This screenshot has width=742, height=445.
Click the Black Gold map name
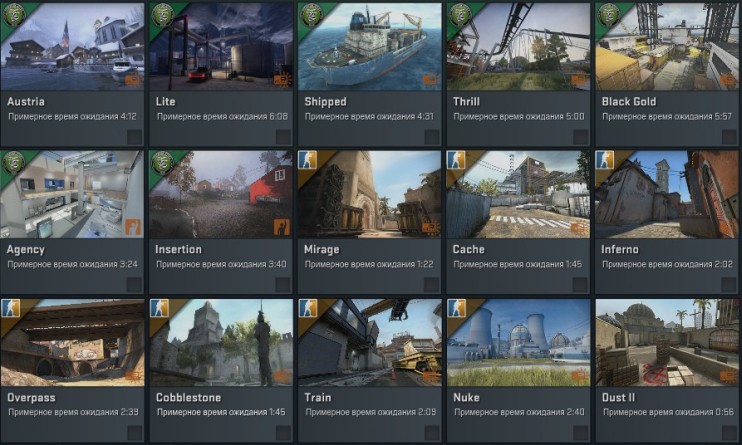point(629,101)
